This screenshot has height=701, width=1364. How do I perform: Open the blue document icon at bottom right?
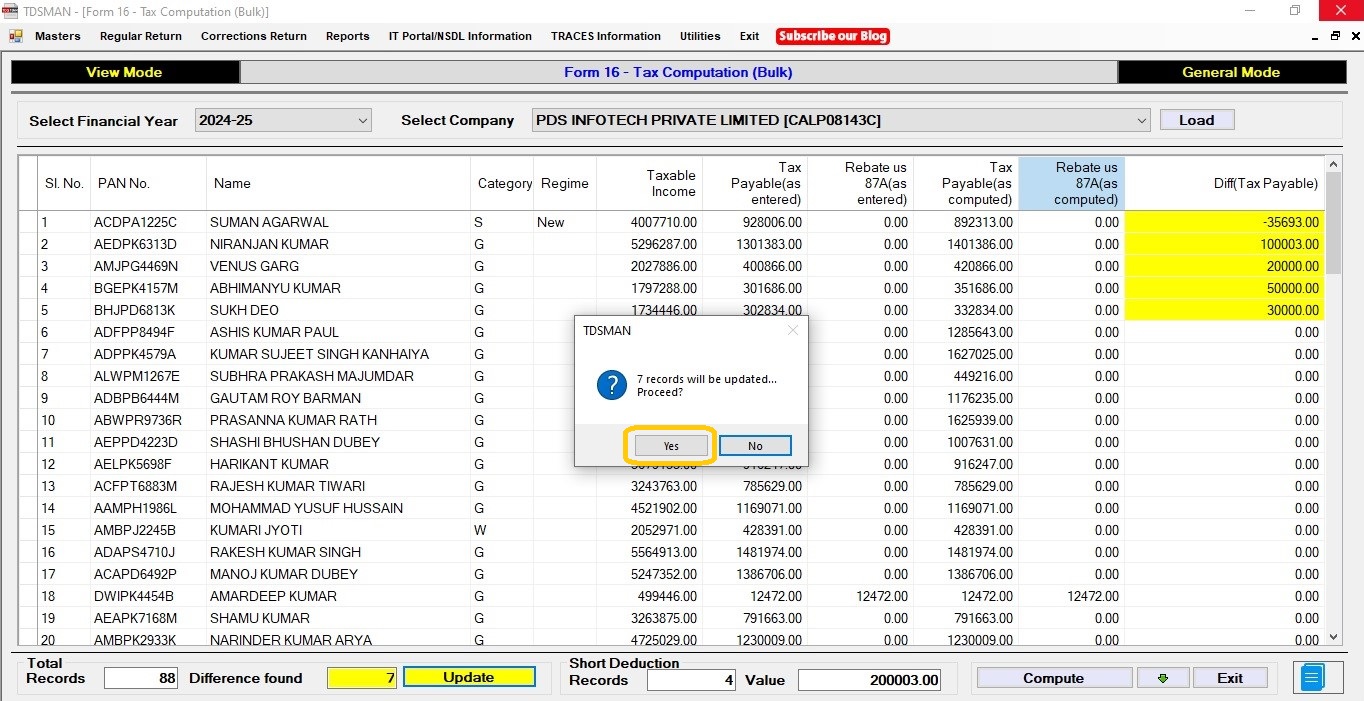1311,678
